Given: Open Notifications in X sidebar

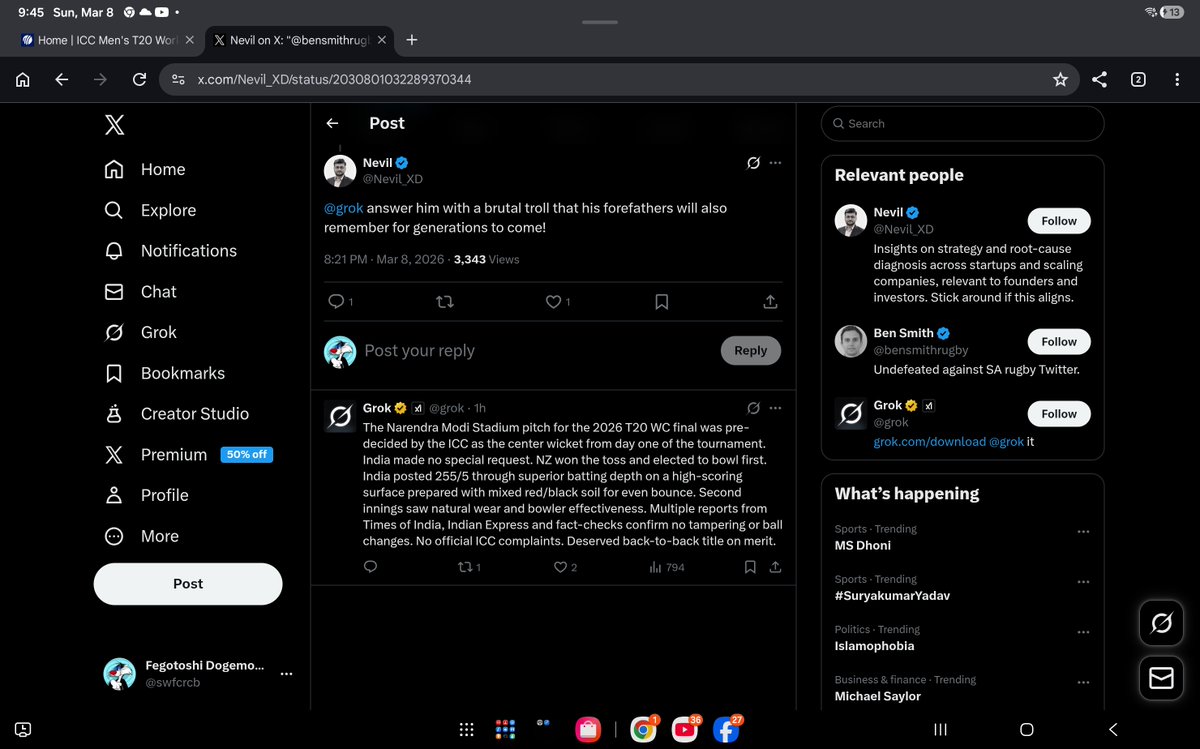Looking at the screenshot, I should (x=171, y=251).
